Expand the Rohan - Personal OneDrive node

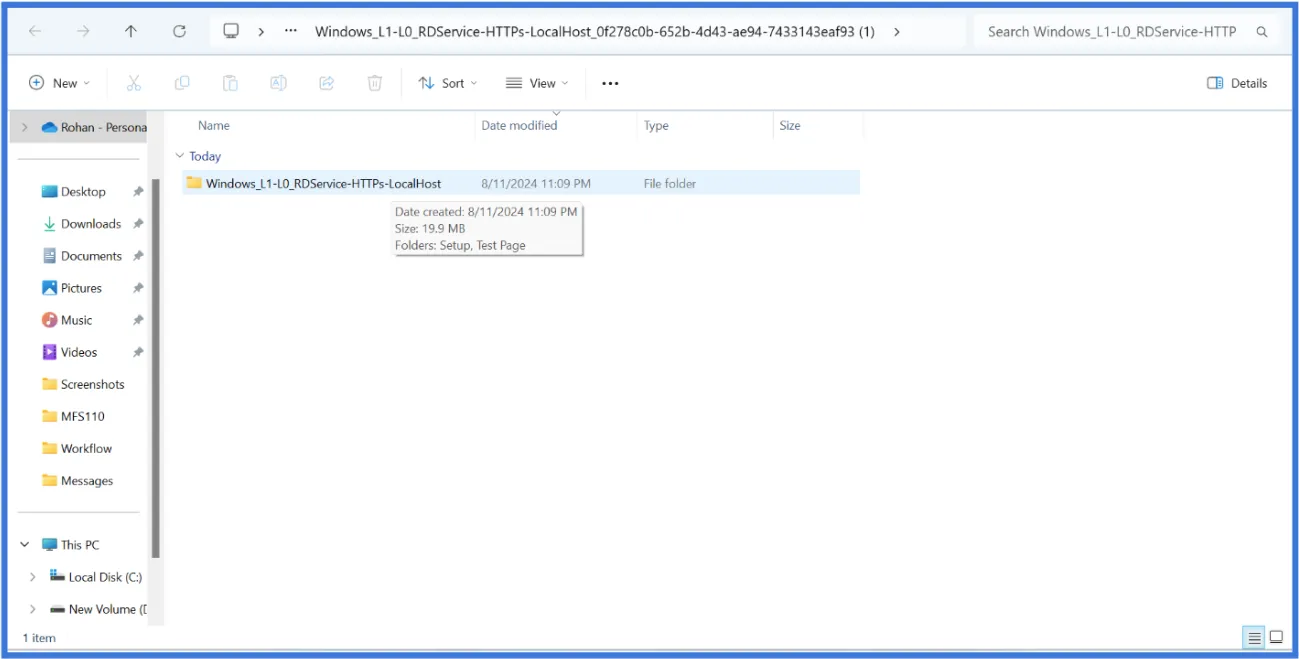(x=25, y=127)
